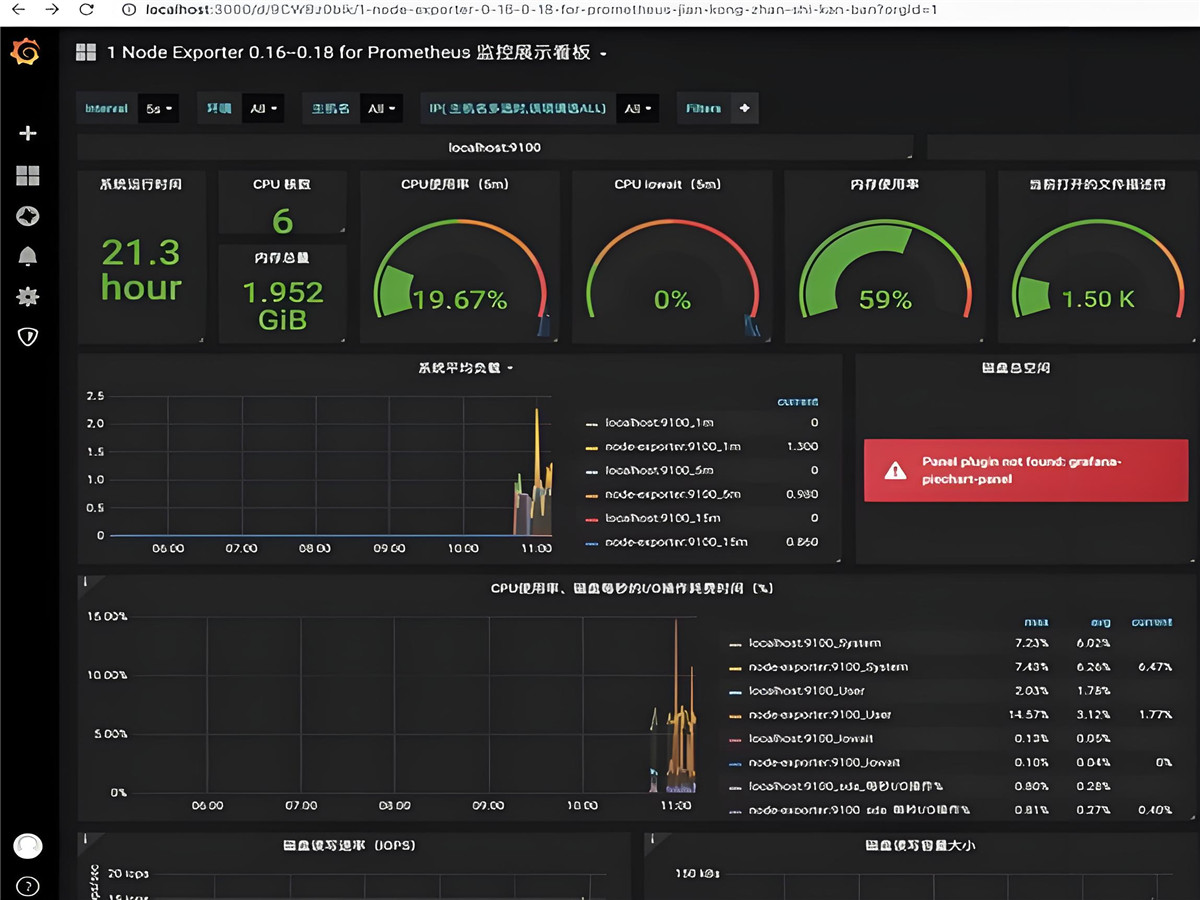
Task: Click the color swatch of localhost:9100_Iowait
Action: click(x=736, y=740)
